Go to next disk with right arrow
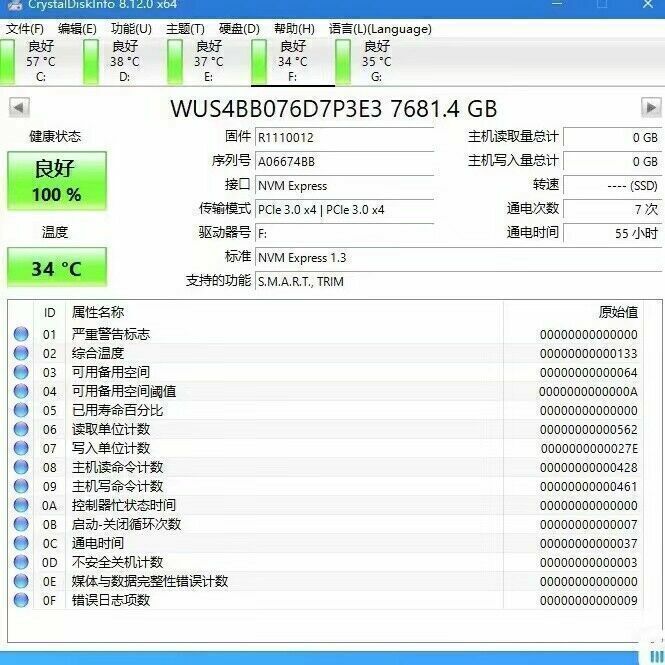This screenshot has height=665, width=665. pyautogui.click(x=651, y=108)
